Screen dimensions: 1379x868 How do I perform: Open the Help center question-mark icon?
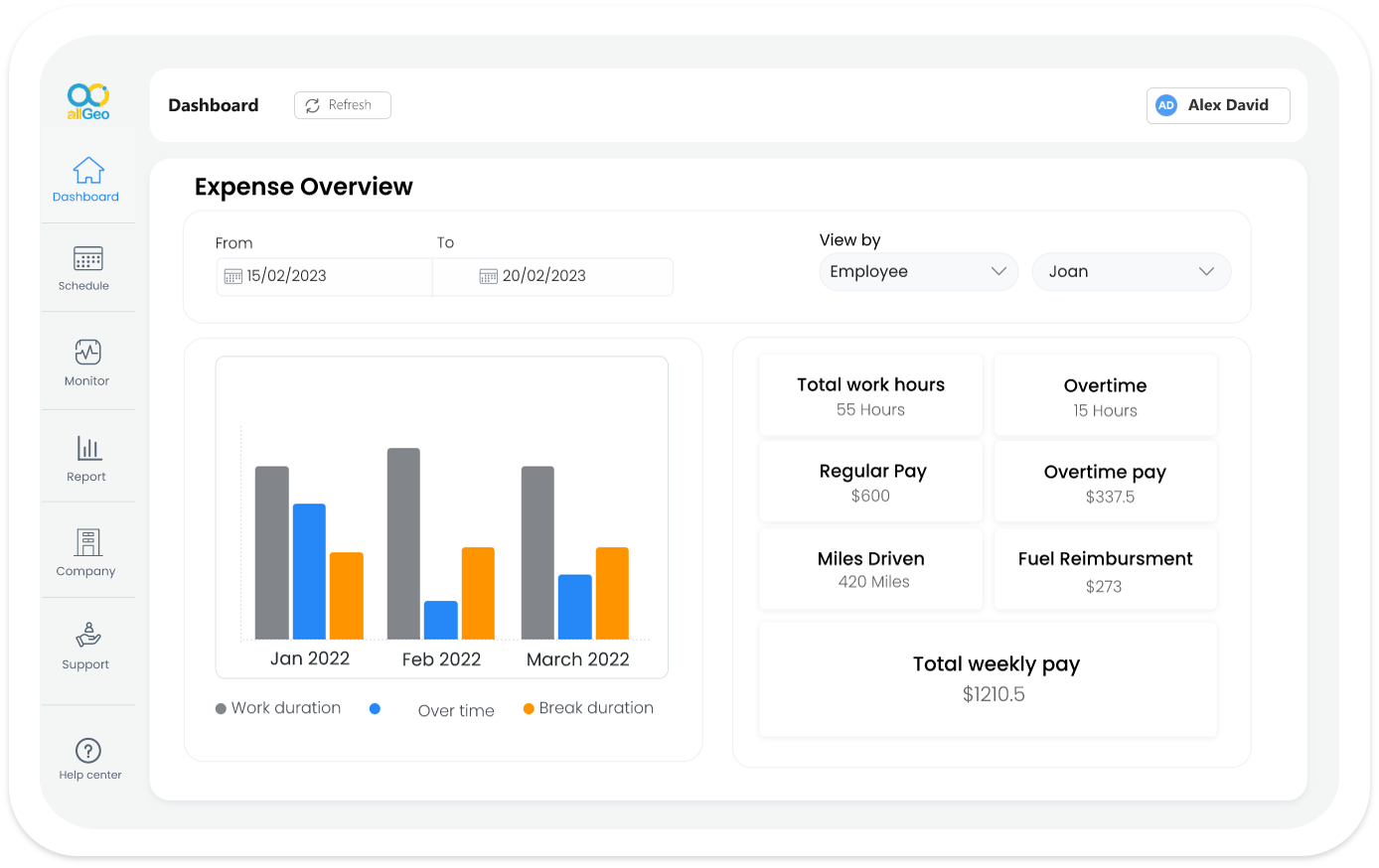tap(87, 750)
